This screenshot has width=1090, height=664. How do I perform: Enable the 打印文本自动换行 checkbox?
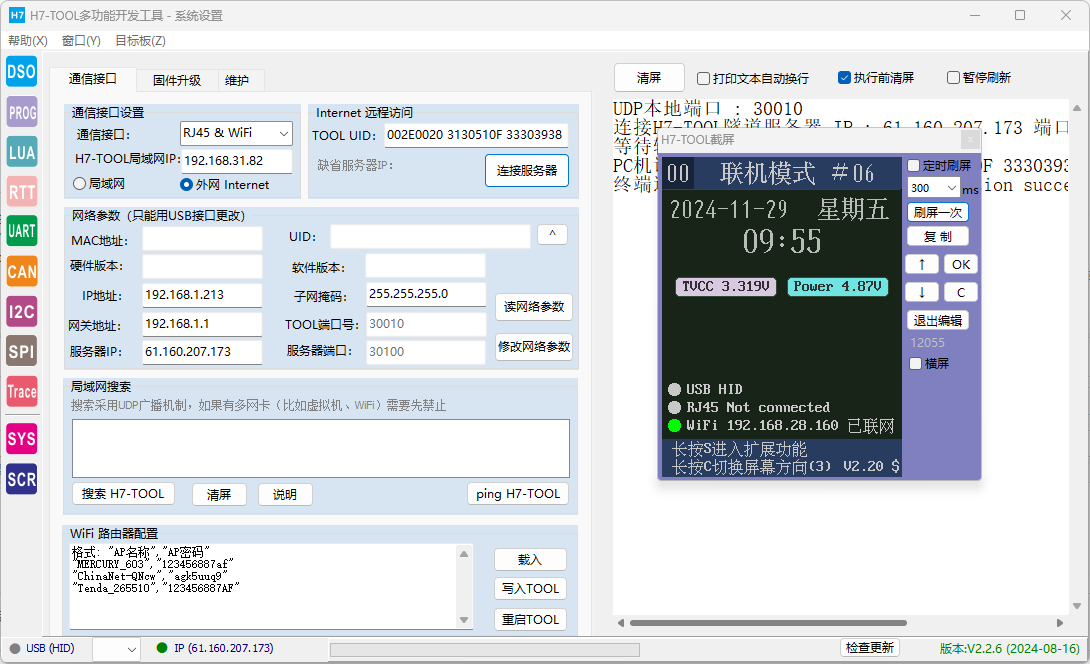[x=704, y=78]
